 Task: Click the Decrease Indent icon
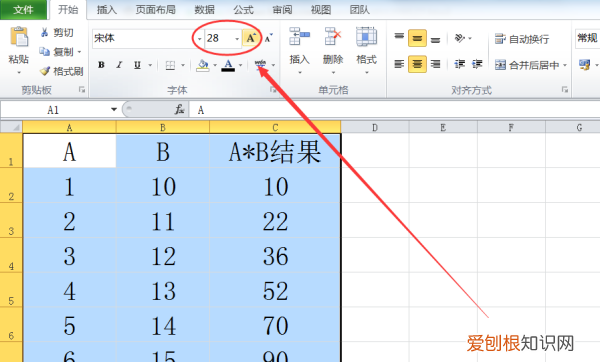[460, 64]
